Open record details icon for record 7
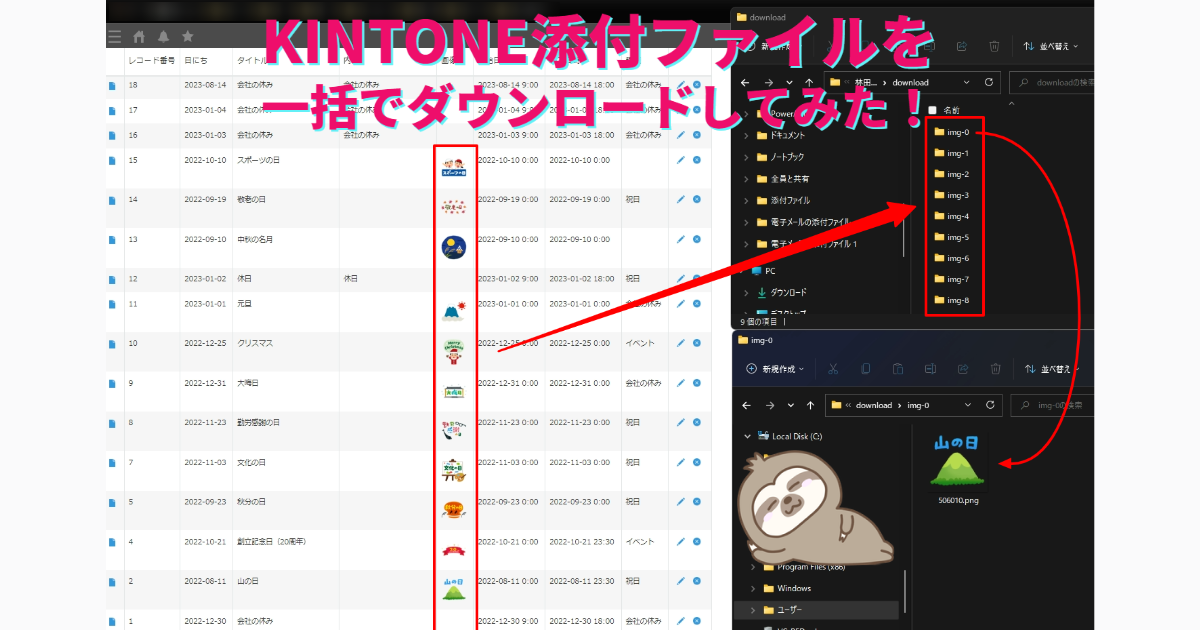The width and height of the screenshot is (1200, 630). (x=112, y=463)
